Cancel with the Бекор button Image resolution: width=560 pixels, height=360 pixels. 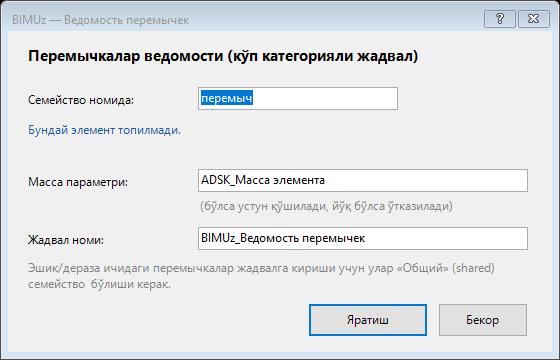pos(482,320)
